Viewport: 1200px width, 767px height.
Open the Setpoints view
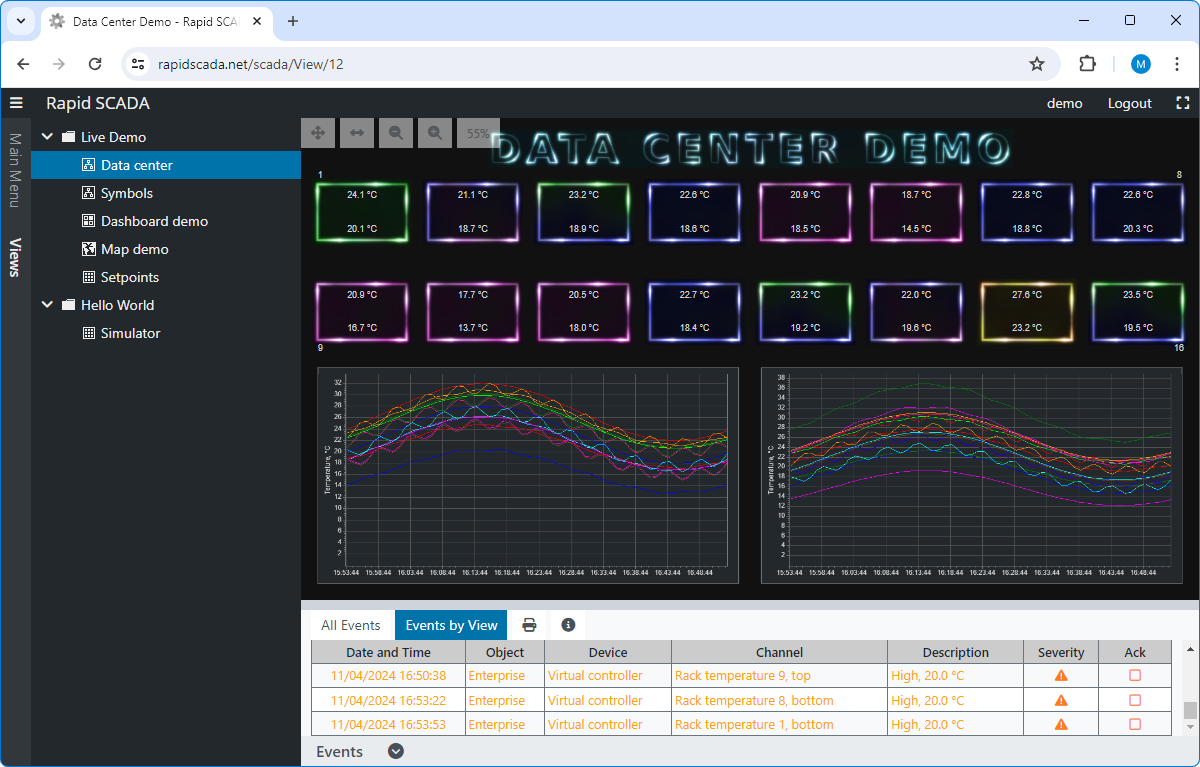tap(166, 277)
